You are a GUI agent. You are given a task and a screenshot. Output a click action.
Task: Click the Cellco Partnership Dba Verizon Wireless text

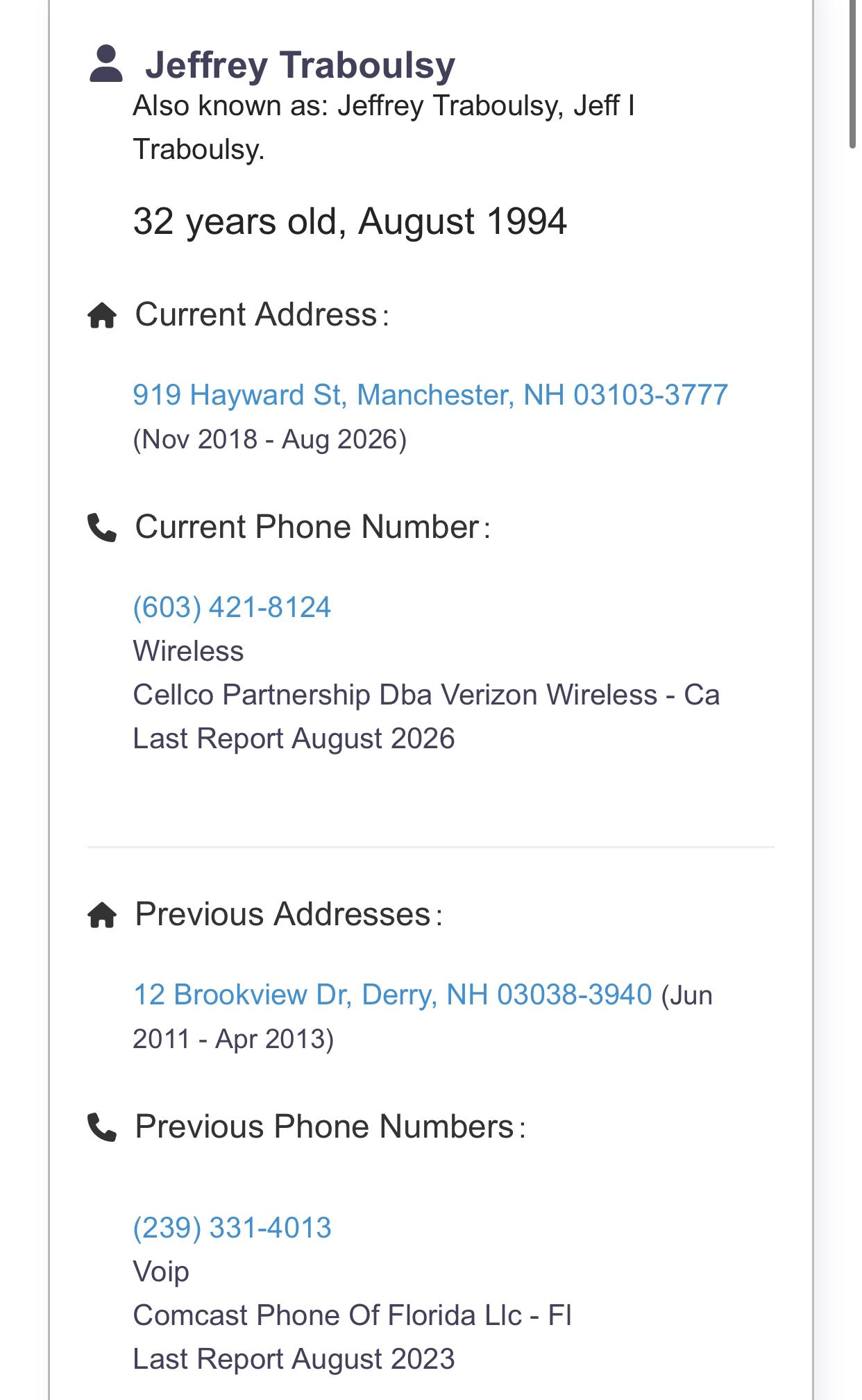pos(426,695)
